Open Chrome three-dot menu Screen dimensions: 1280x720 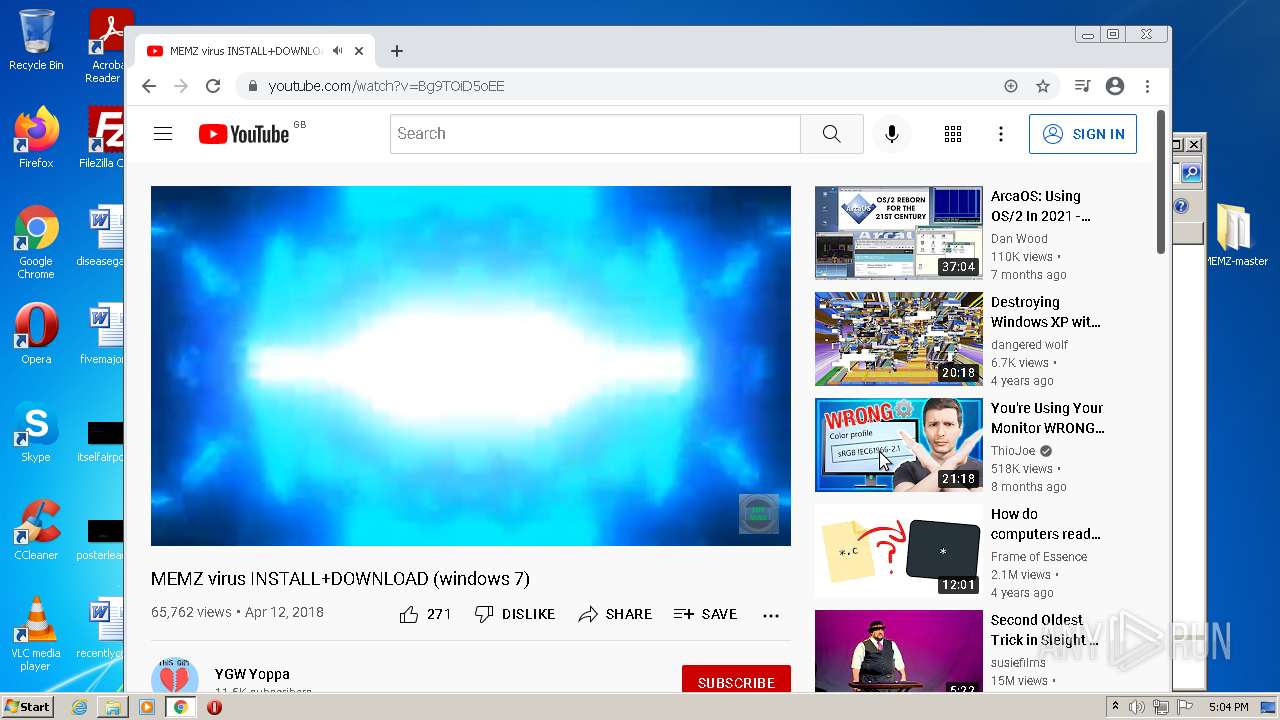[x=1148, y=86]
